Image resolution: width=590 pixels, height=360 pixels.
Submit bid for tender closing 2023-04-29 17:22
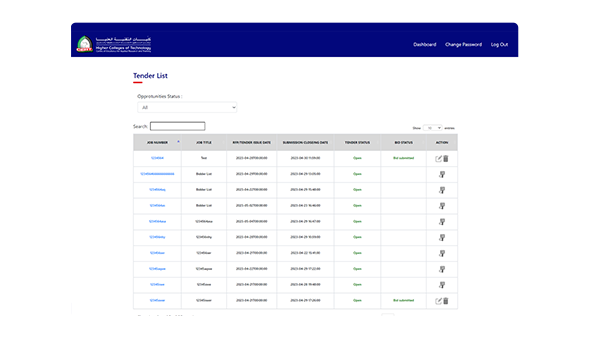pyautogui.click(x=442, y=269)
